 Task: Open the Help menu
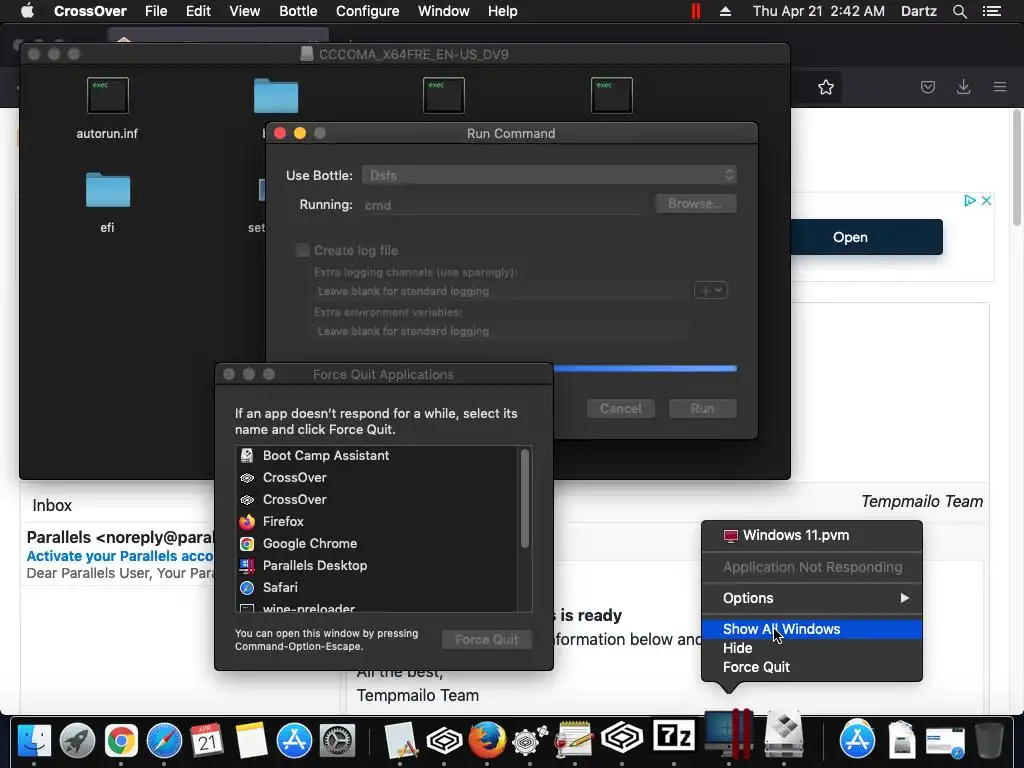502,11
